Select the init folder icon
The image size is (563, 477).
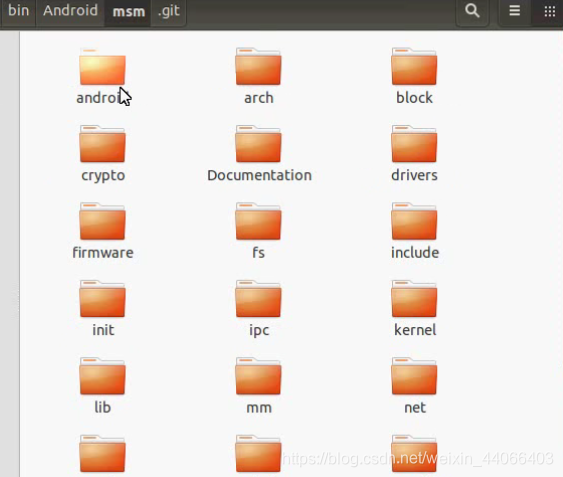102,298
